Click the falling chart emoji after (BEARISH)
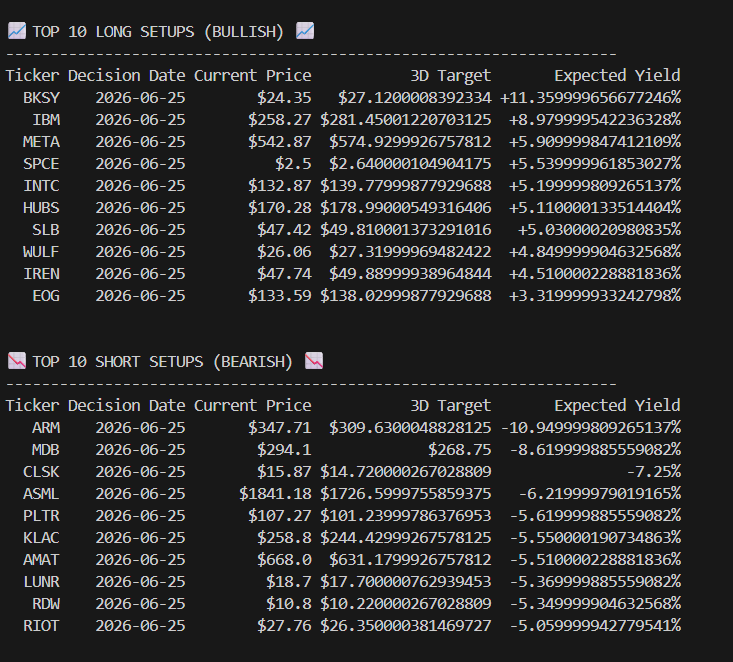 click(314, 361)
